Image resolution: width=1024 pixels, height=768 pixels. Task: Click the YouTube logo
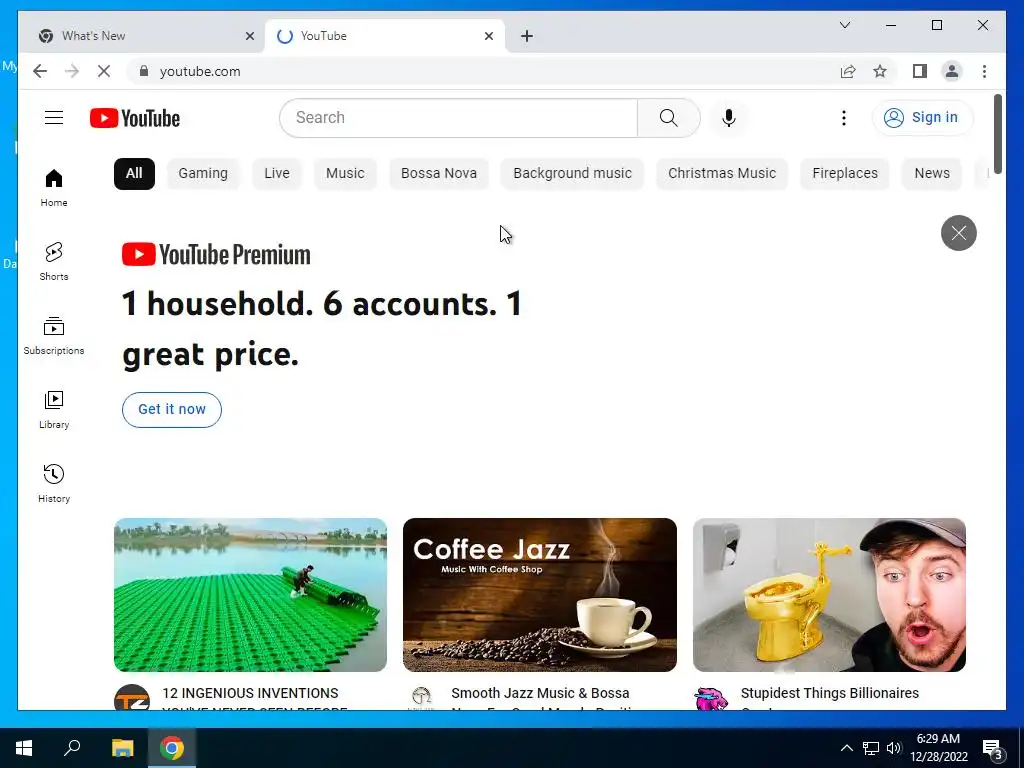(135, 118)
